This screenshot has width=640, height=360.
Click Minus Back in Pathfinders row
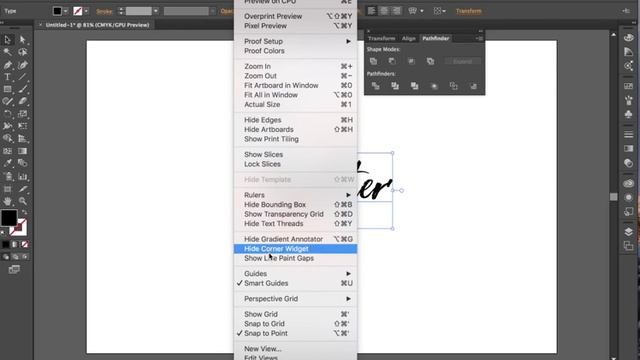pos(473,86)
